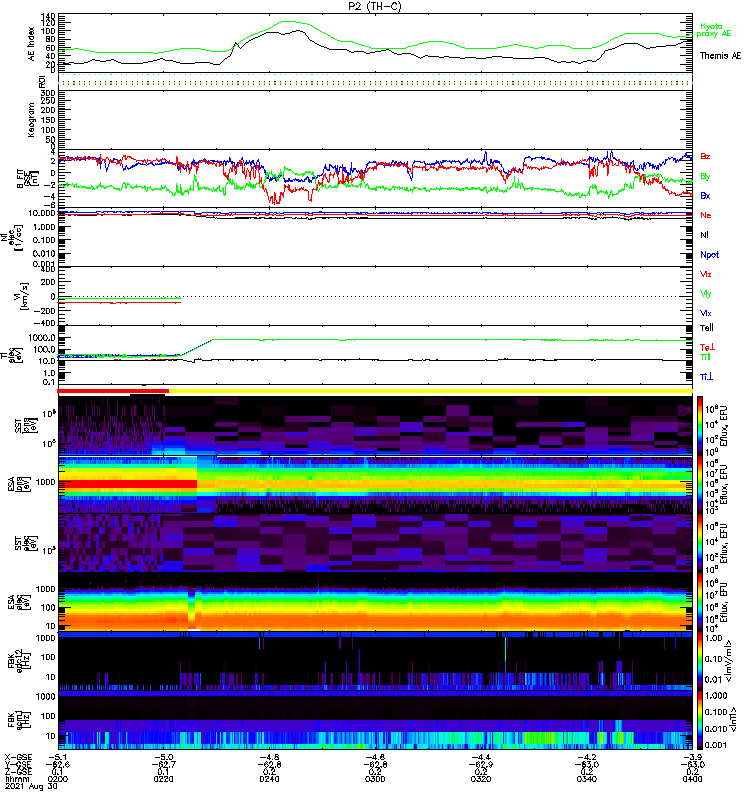Image resolution: width=750 pixels, height=800 pixels.
Task: Click the plot title P2 (TH-C)
Action: click(x=375, y=6)
